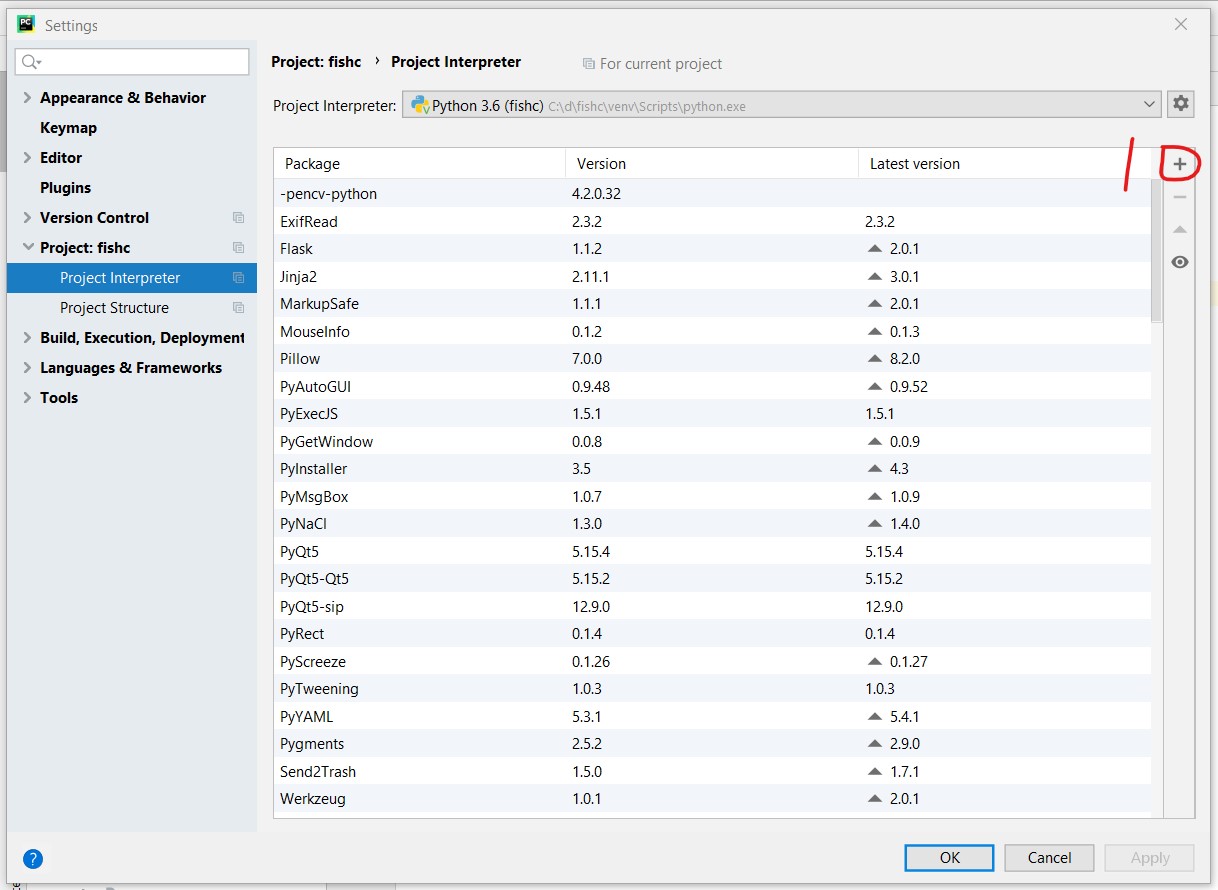Screen dimensions: 1218x890
Task: Expand the Editor section
Action: (27, 158)
